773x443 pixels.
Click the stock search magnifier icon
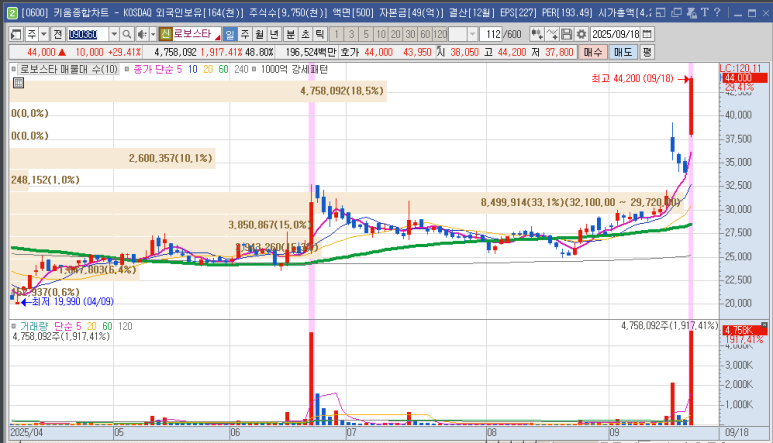point(127,34)
